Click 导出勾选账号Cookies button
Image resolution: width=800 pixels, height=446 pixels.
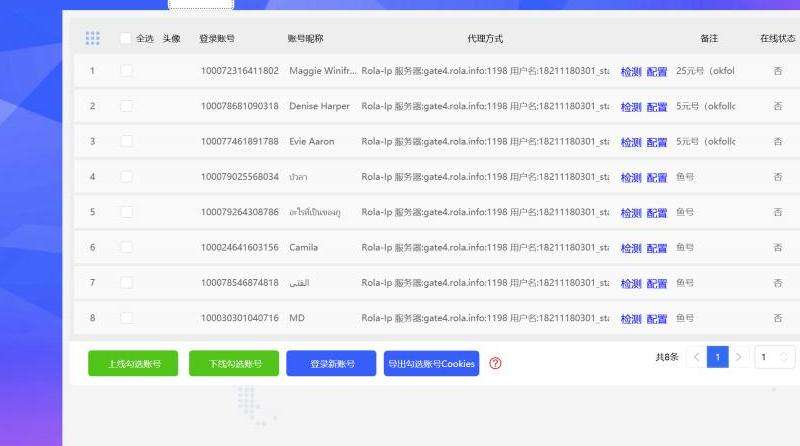point(431,364)
